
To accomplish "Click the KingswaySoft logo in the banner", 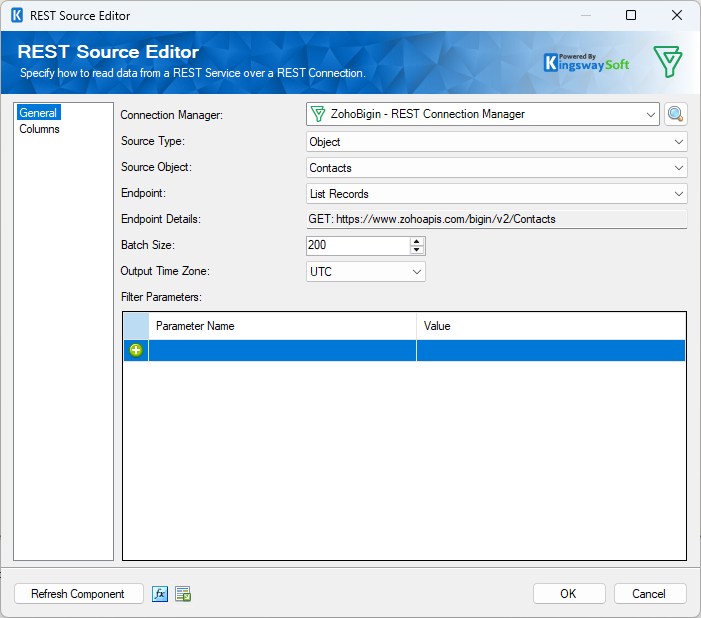I will 587,62.
